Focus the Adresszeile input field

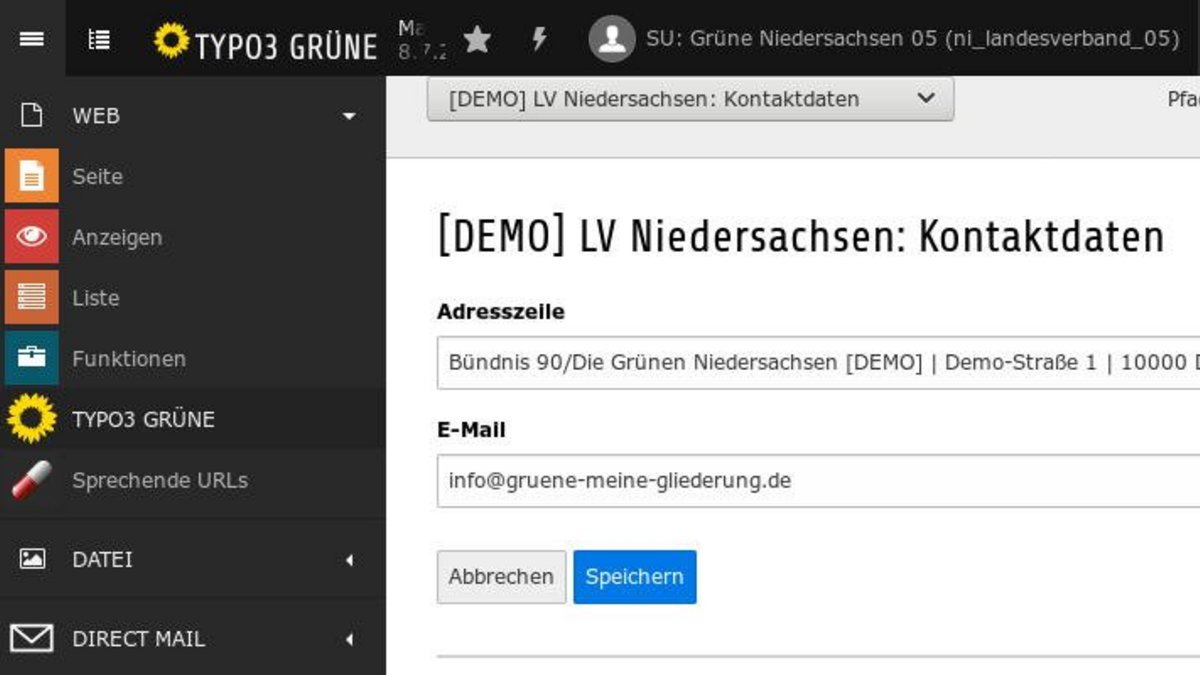coord(818,362)
